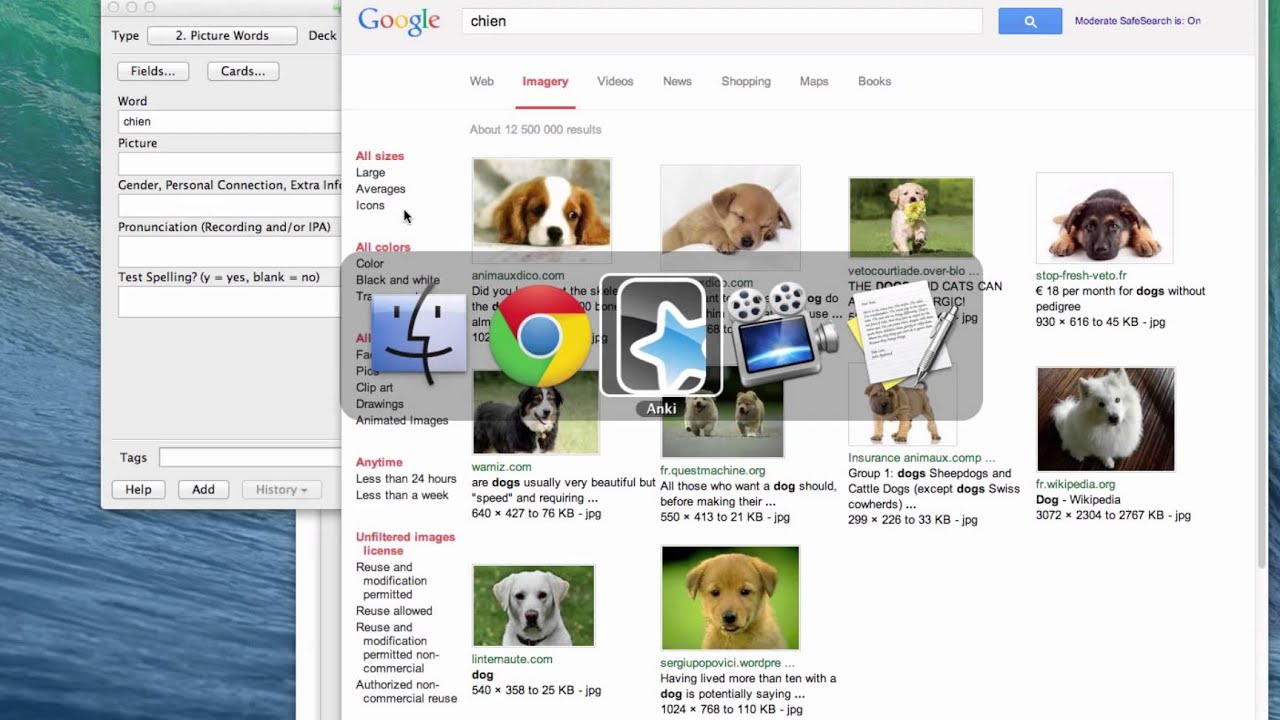Filter images by Large size
Viewport: 1280px width, 720px height.
click(370, 172)
